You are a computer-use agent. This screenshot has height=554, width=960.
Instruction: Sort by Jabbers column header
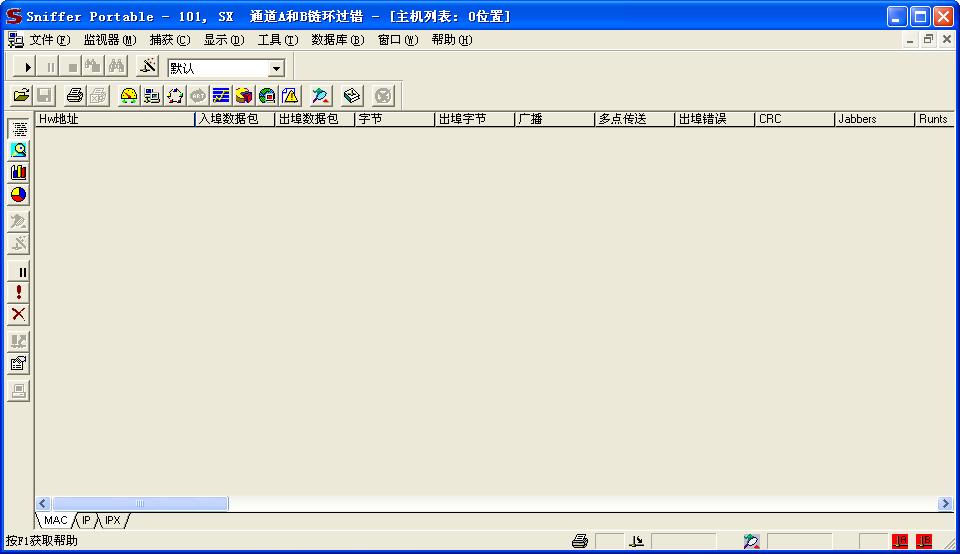pos(874,119)
